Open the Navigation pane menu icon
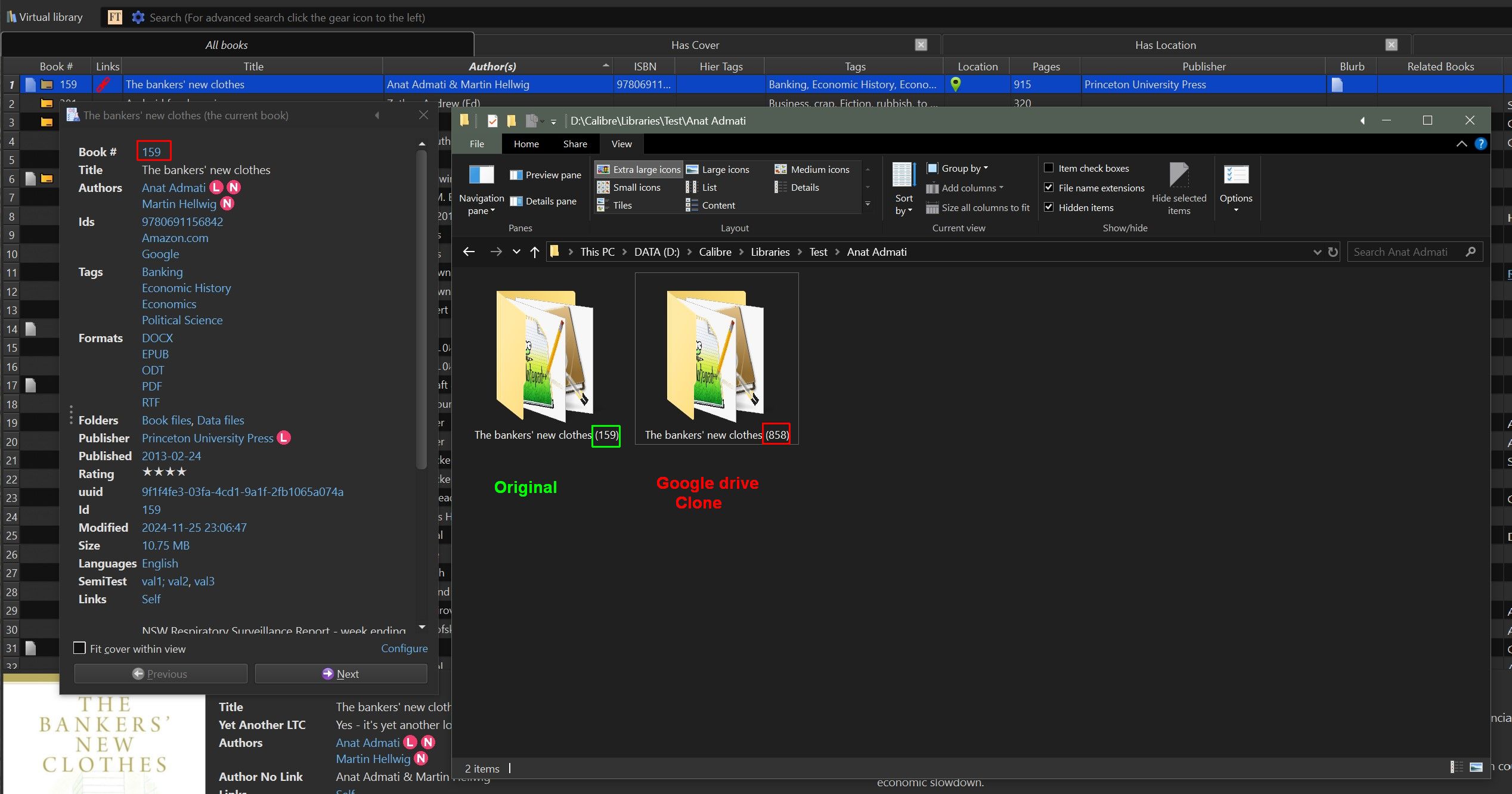This screenshot has height=794, width=1512. coord(481,175)
